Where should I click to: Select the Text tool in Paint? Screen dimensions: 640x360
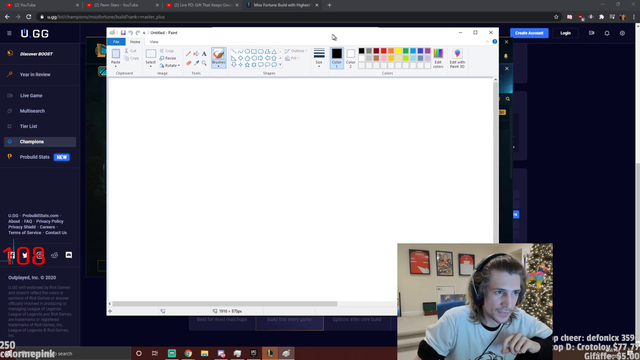click(204, 54)
